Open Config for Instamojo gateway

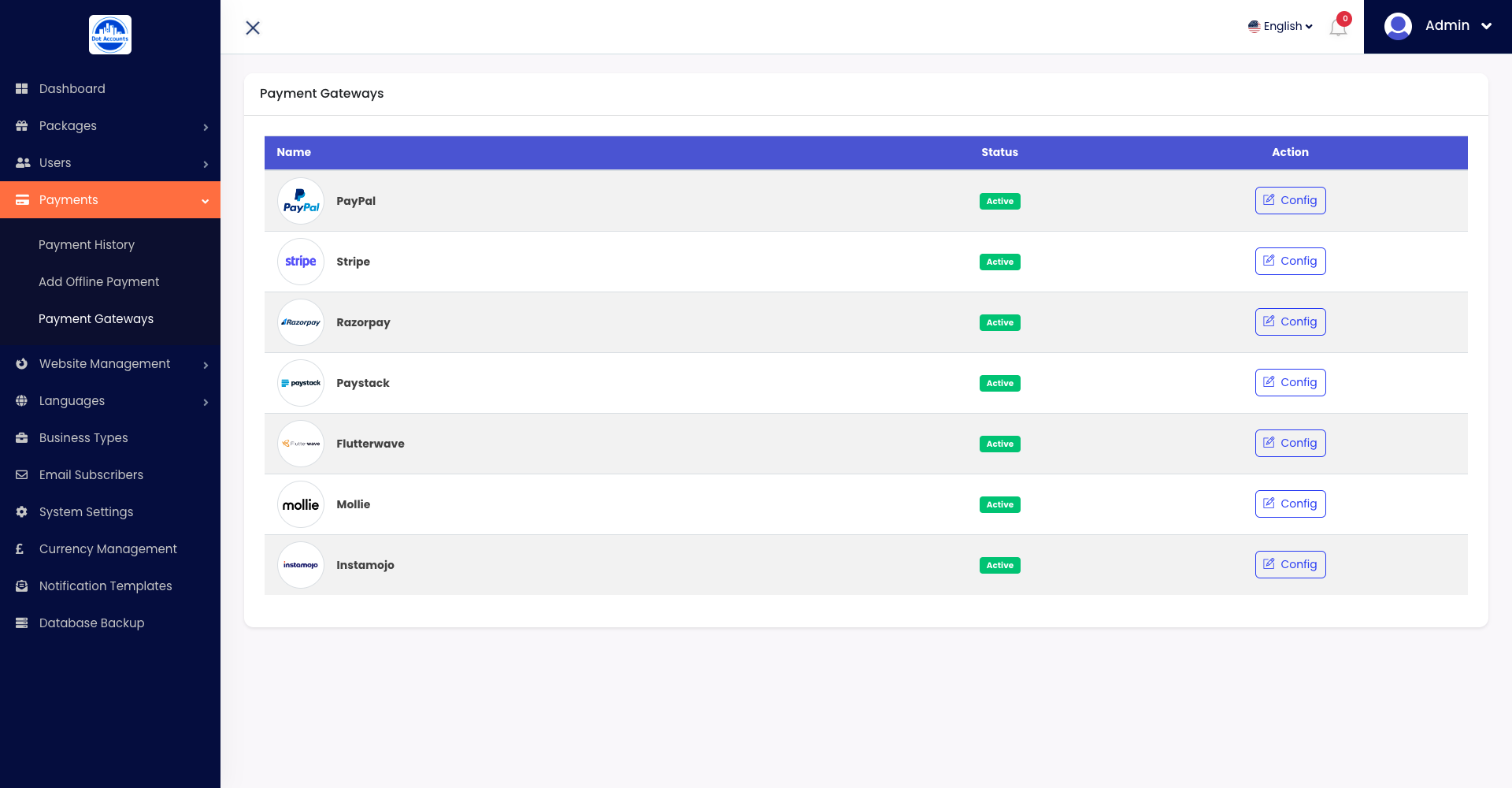click(x=1290, y=565)
